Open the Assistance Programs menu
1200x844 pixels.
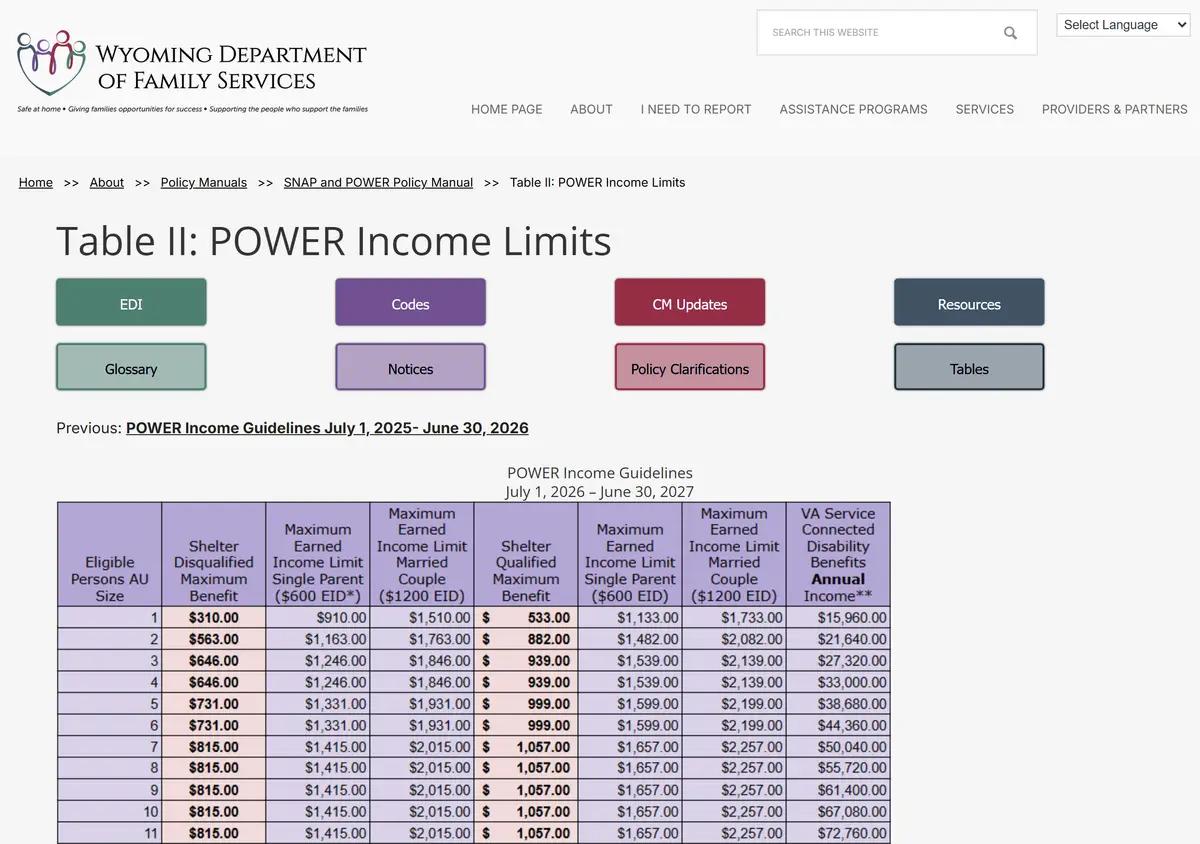[853, 109]
